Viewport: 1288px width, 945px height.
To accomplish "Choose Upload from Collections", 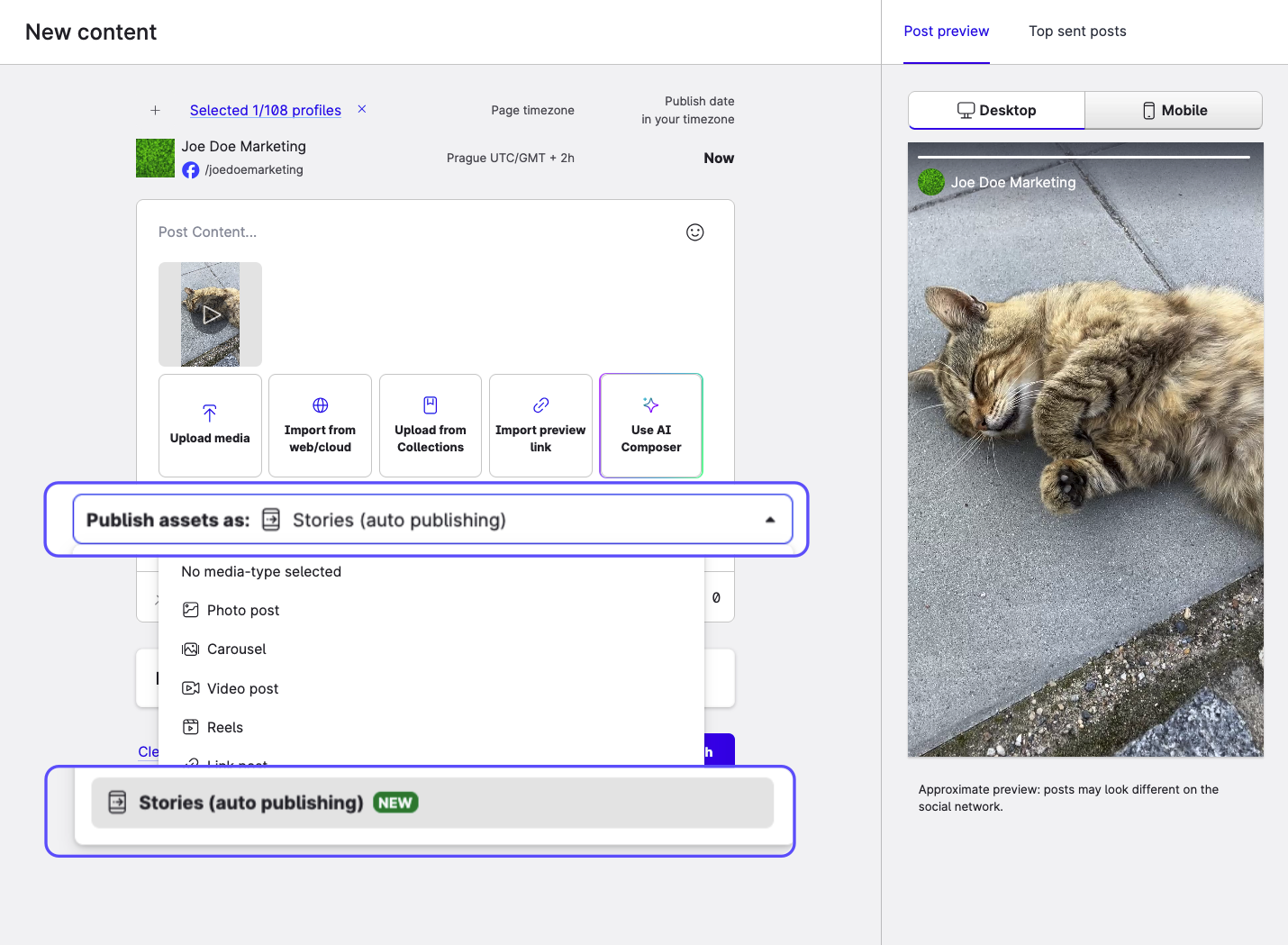I will coord(431,425).
